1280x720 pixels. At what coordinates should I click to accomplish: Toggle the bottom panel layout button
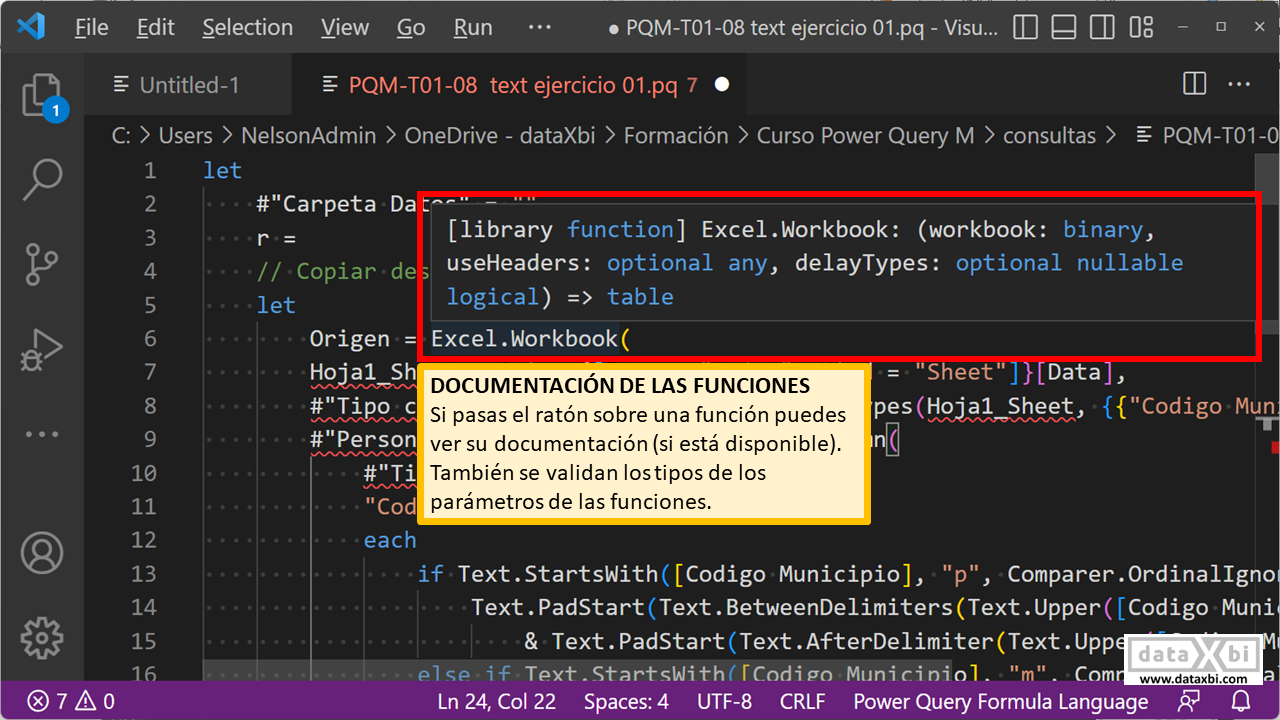coord(1065,27)
